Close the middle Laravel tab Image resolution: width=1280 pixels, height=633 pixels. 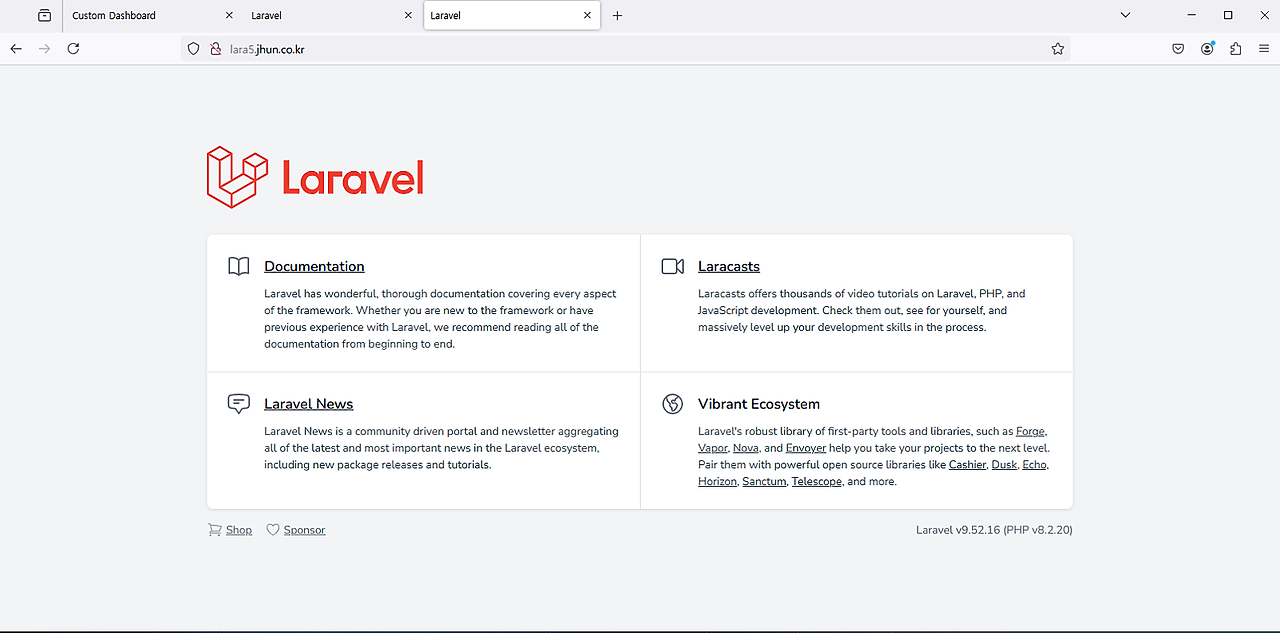408,16
